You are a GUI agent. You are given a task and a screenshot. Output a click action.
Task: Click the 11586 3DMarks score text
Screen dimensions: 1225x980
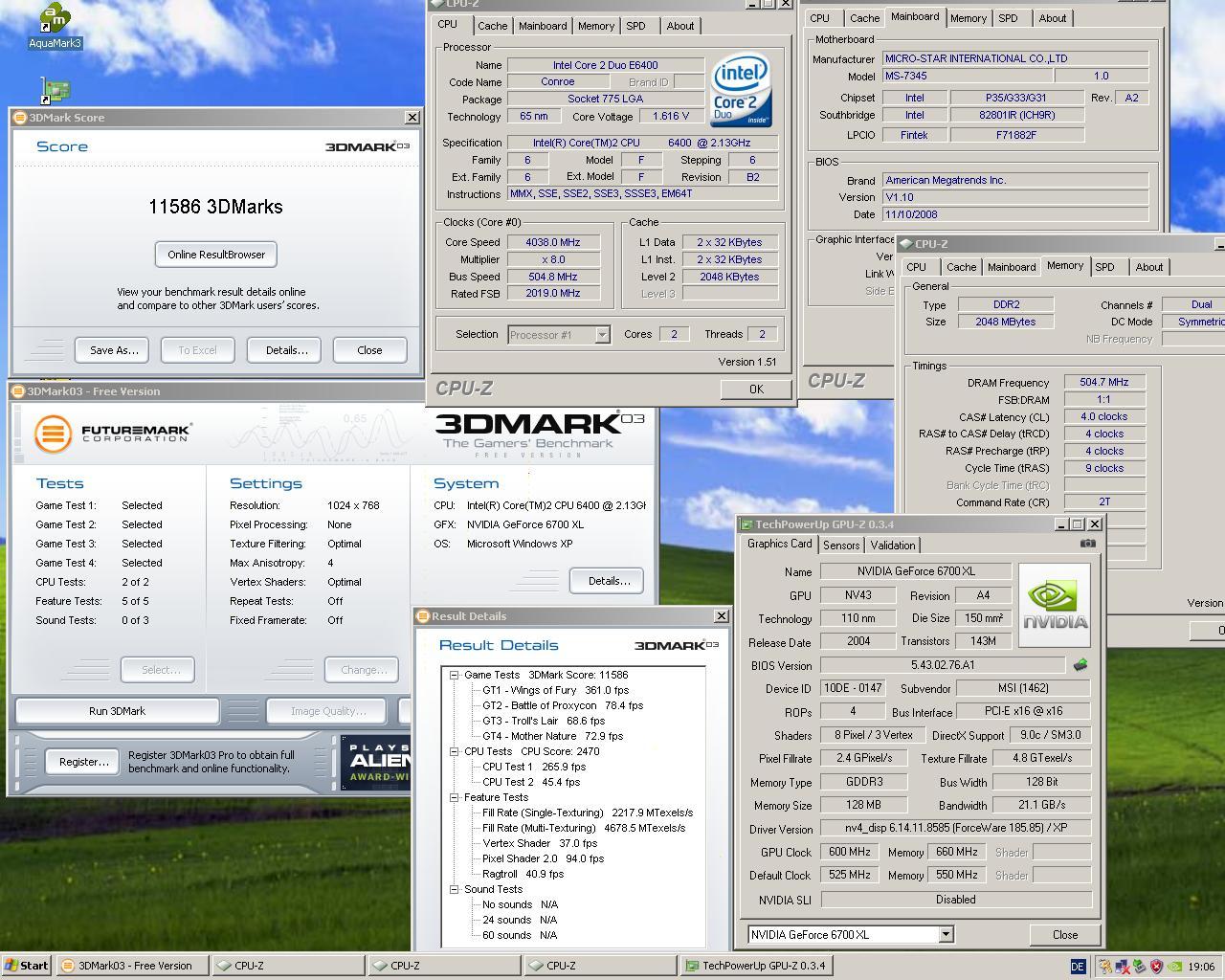(x=215, y=207)
